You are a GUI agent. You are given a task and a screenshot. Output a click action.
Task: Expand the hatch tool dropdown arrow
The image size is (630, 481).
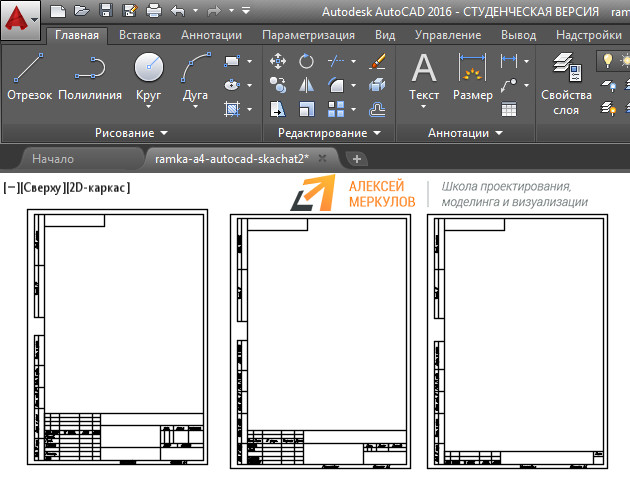click(x=250, y=109)
